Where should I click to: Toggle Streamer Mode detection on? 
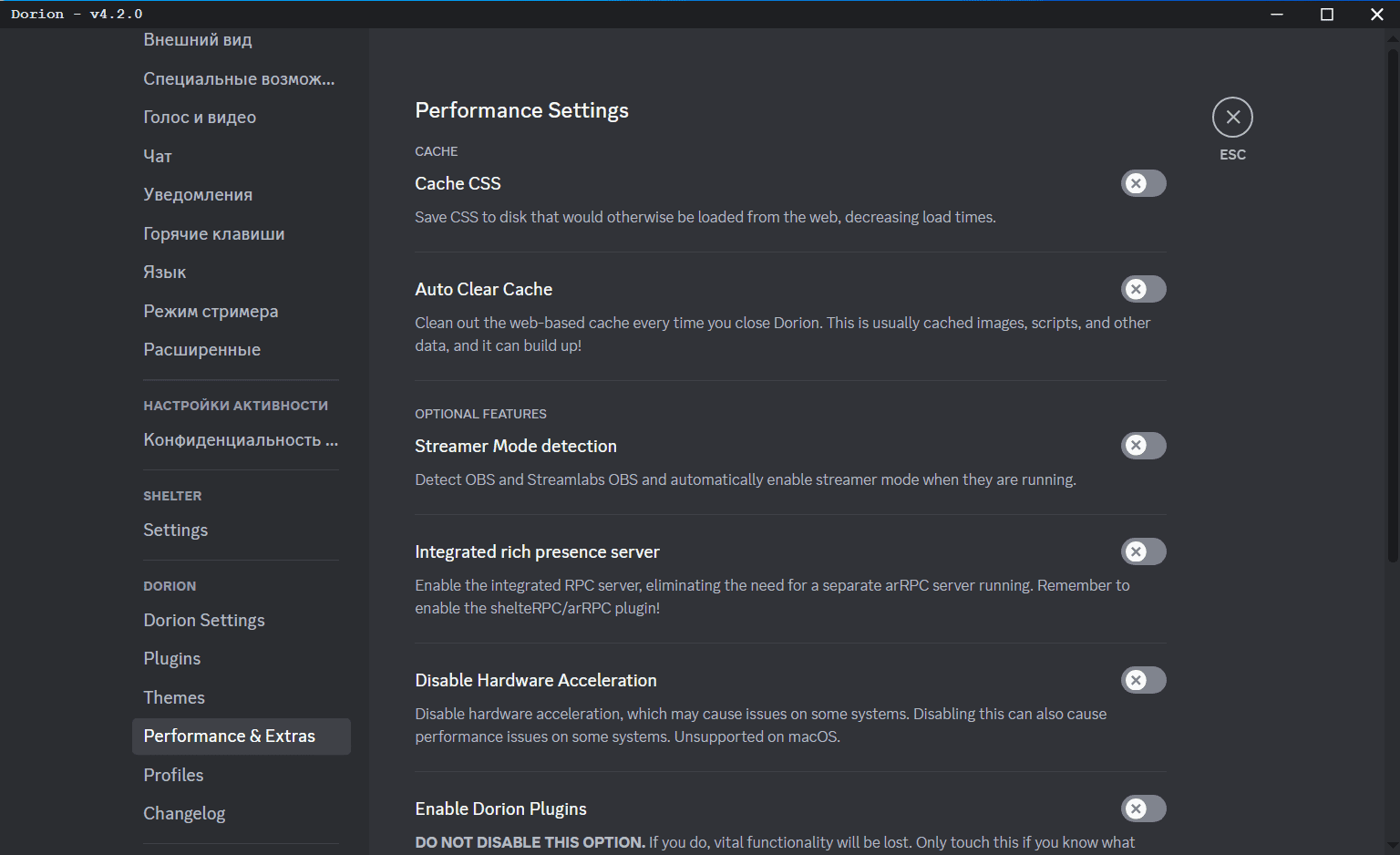point(1143,446)
